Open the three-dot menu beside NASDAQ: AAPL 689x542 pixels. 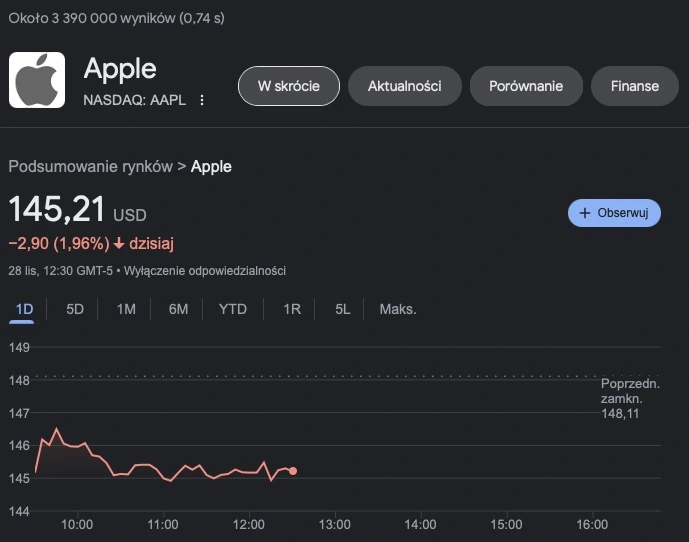pos(202,100)
